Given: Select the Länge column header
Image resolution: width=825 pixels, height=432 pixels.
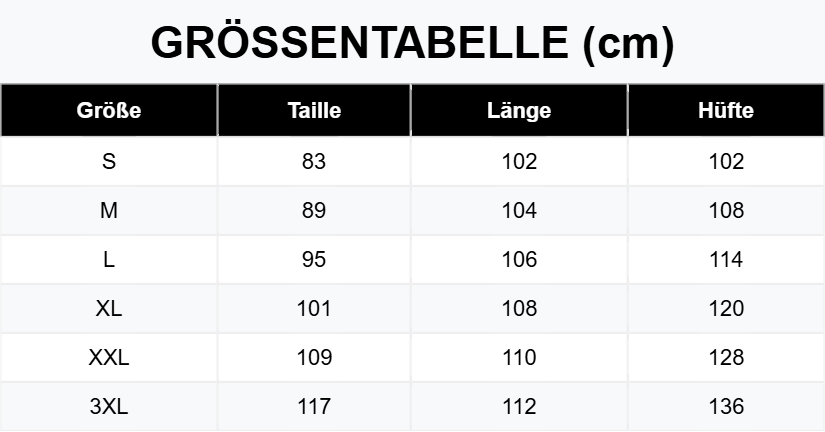Looking at the screenshot, I should tap(519, 110).
